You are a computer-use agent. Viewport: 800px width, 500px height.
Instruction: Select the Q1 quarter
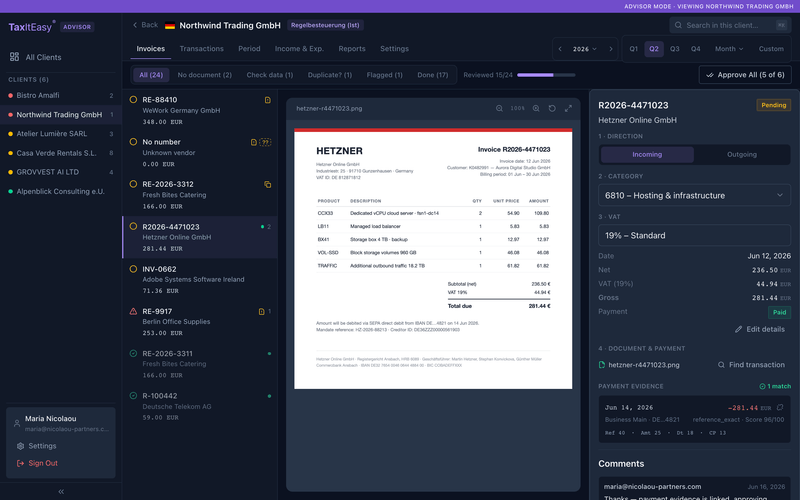pyautogui.click(x=634, y=49)
